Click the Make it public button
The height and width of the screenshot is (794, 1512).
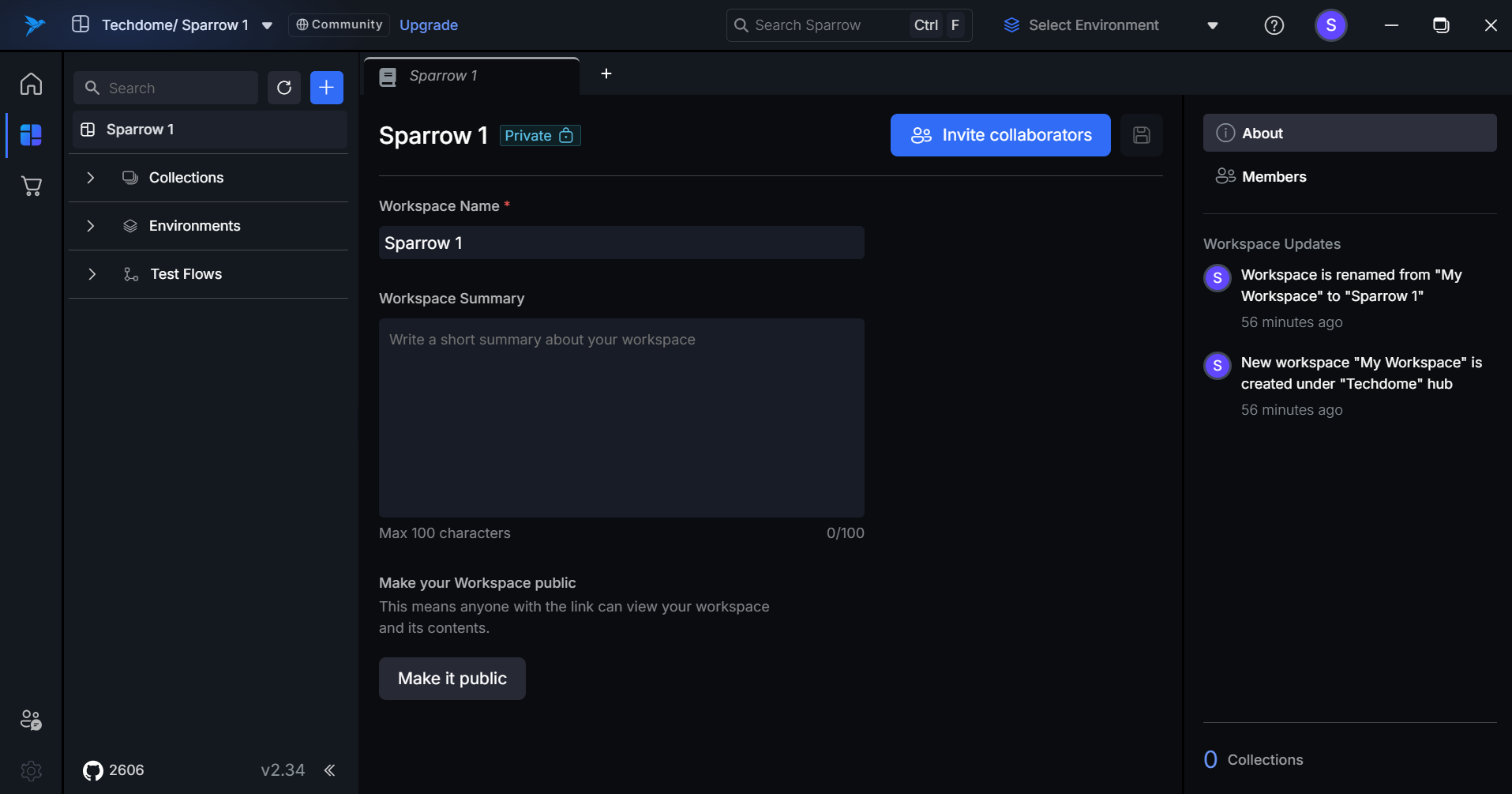pyautogui.click(x=452, y=679)
